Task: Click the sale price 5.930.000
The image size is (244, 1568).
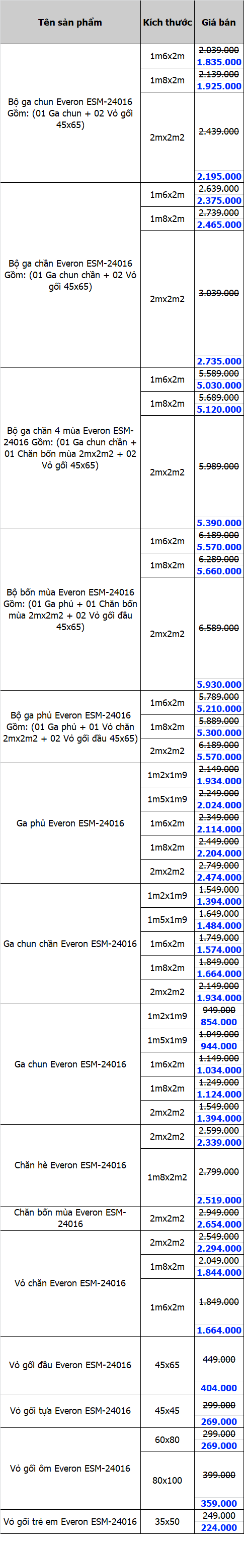Action: point(219,685)
